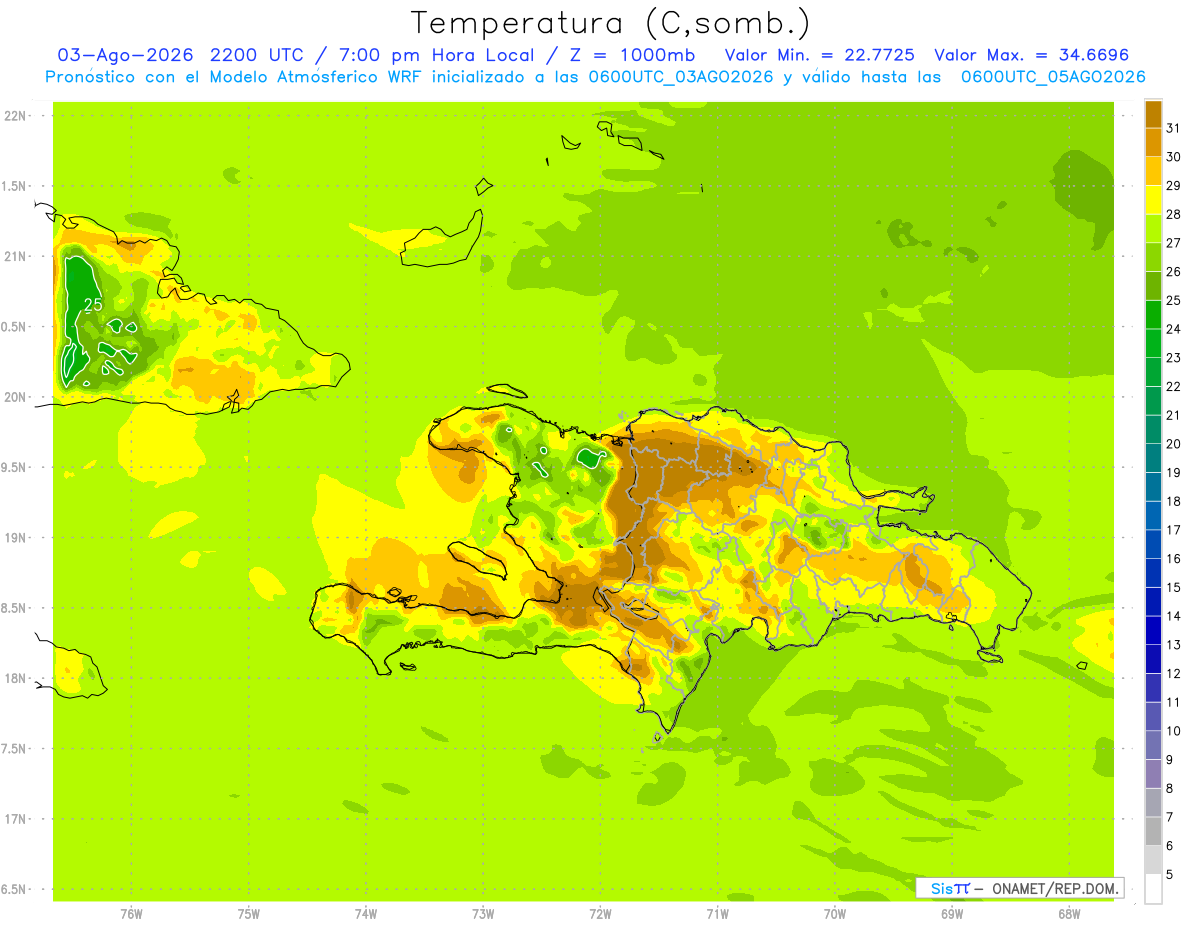Click the legend color band between 9 and 10
The height and width of the screenshot is (927, 1200).
(x=1153, y=745)
